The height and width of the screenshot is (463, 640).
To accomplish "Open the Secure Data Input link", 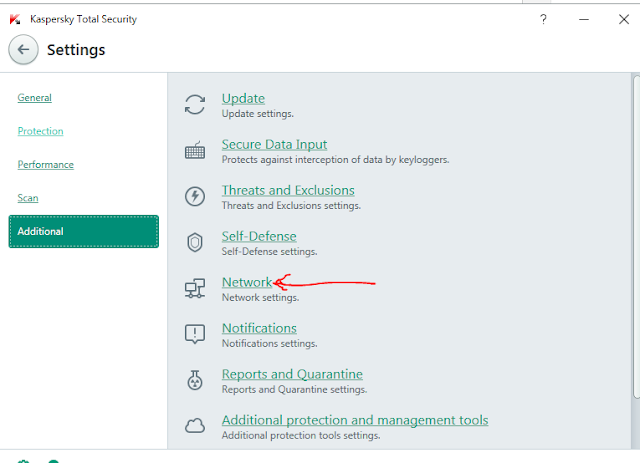I will click(x=274, y=144).
